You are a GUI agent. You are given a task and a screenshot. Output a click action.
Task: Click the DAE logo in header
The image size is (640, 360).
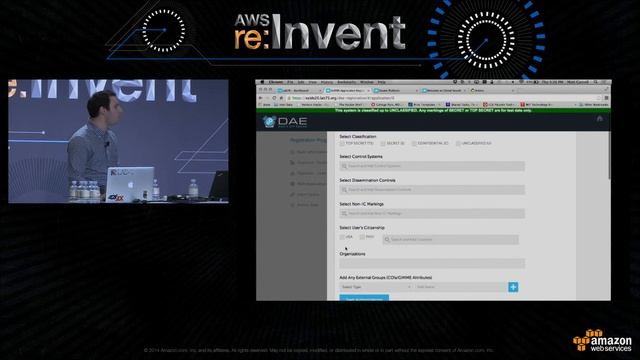pos(285,122)
